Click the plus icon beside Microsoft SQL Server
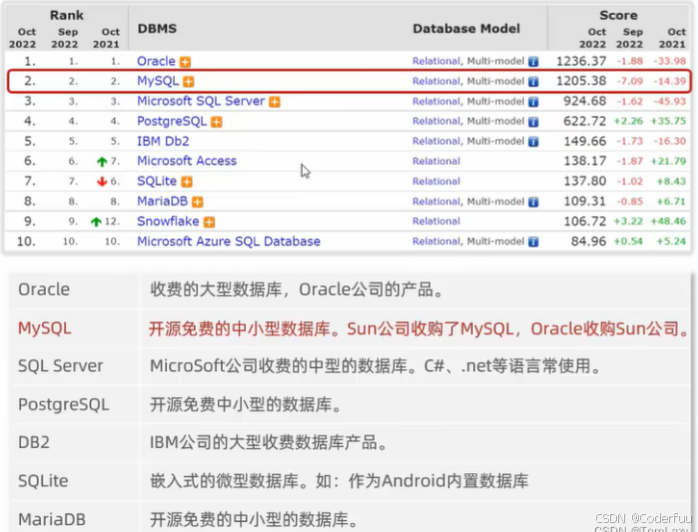 click(x=275, y=102)
